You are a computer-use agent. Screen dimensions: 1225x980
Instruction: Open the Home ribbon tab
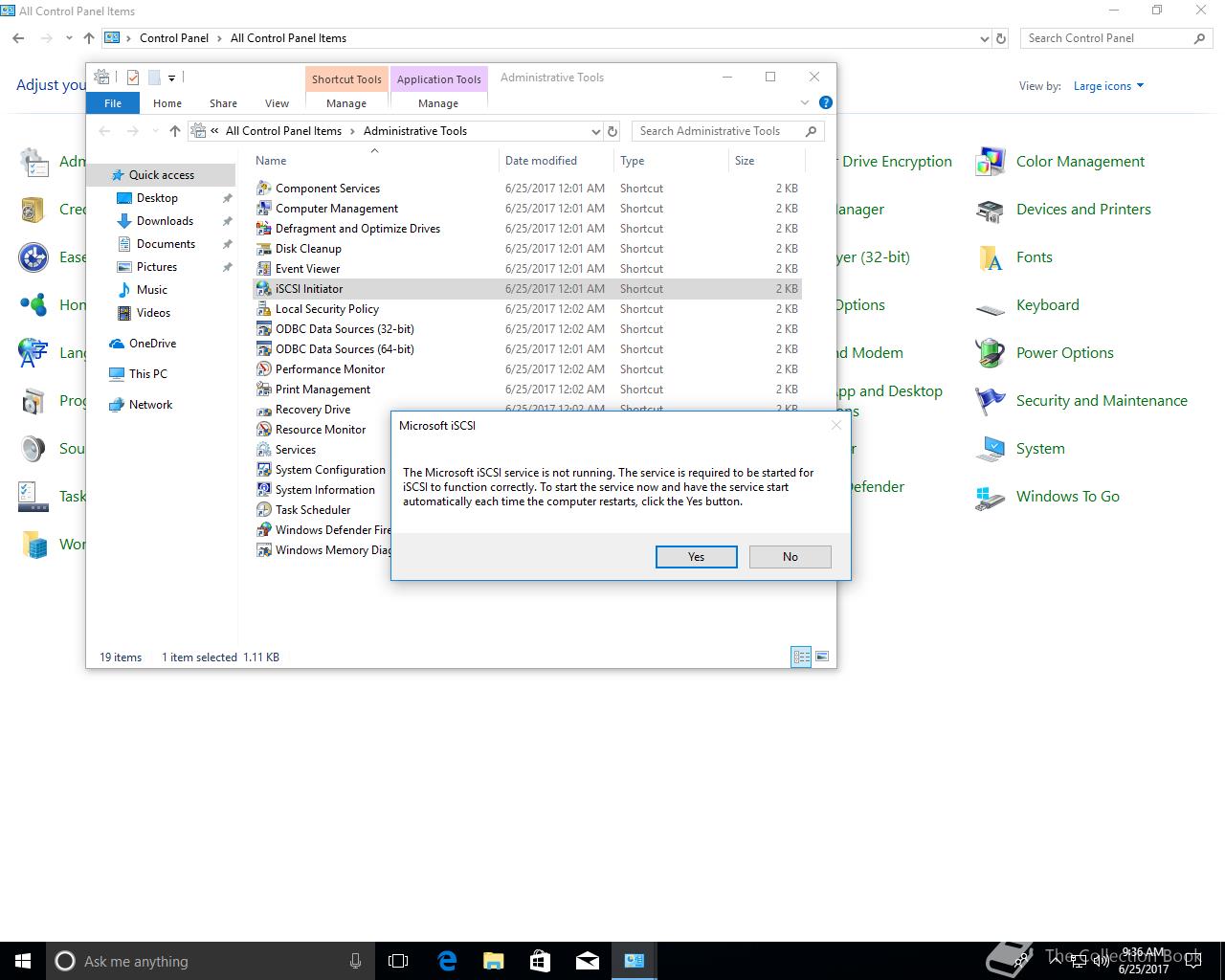(x=167, y=103)
